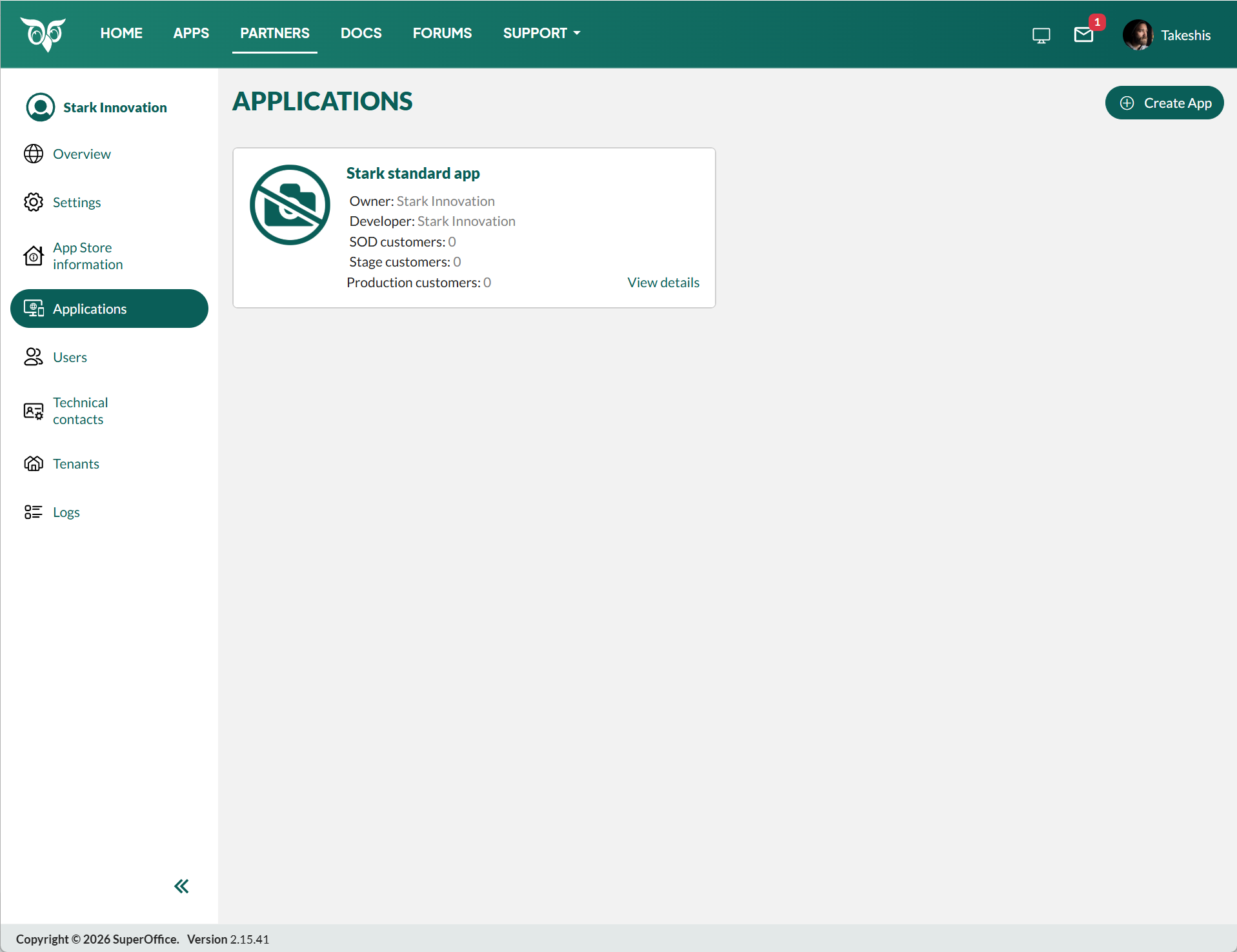This screenshot has height=952, width=1237.
Task: Click the Applications monitor icon in sidebar
Action: 34,309
